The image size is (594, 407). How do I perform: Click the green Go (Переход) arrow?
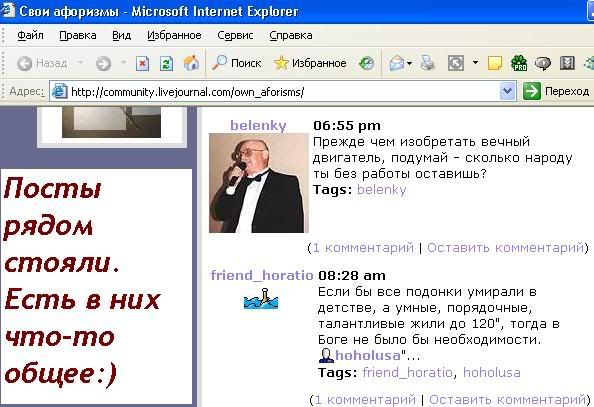pos(531,91)
